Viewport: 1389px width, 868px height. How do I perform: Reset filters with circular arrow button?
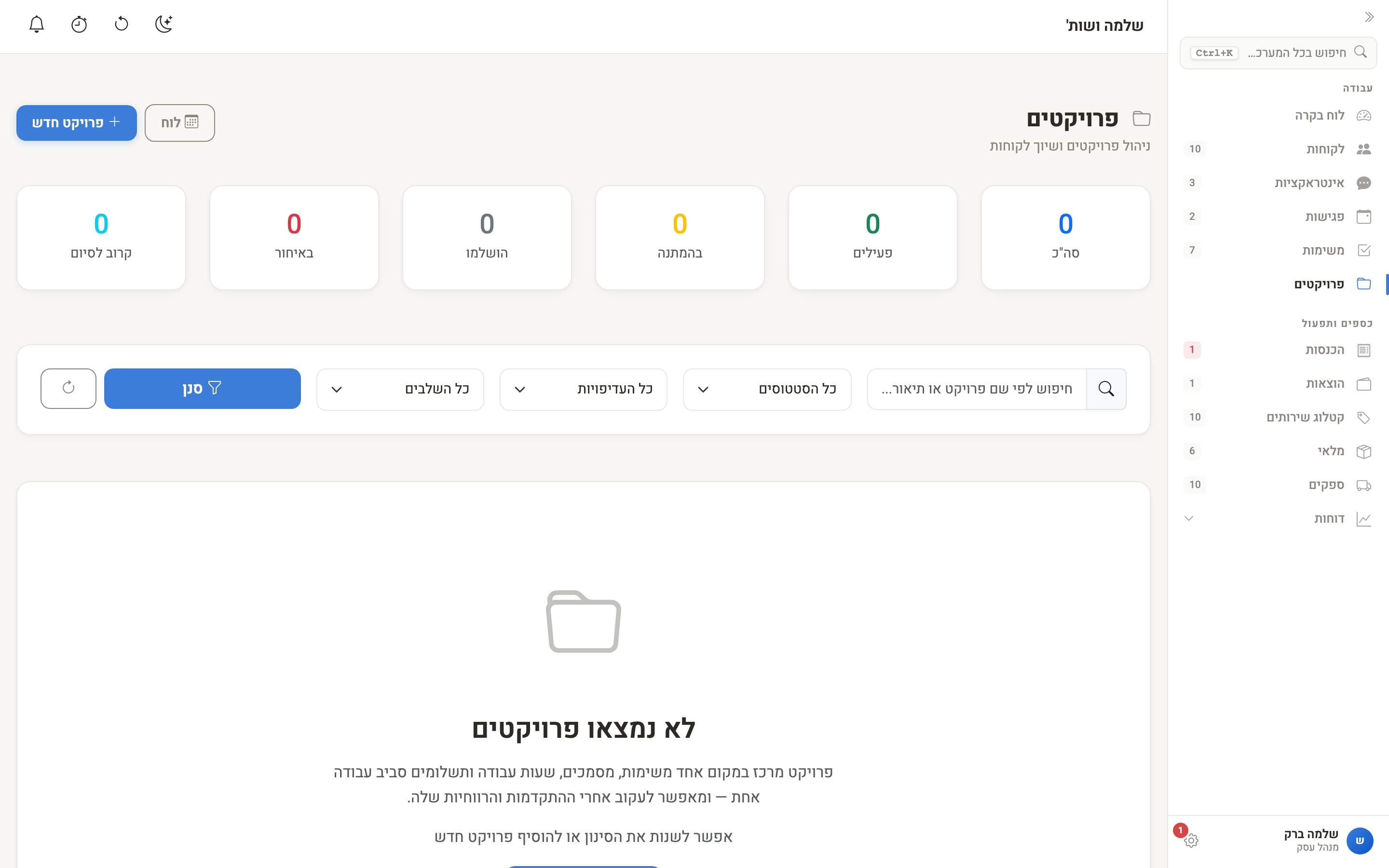click(68, 389)
